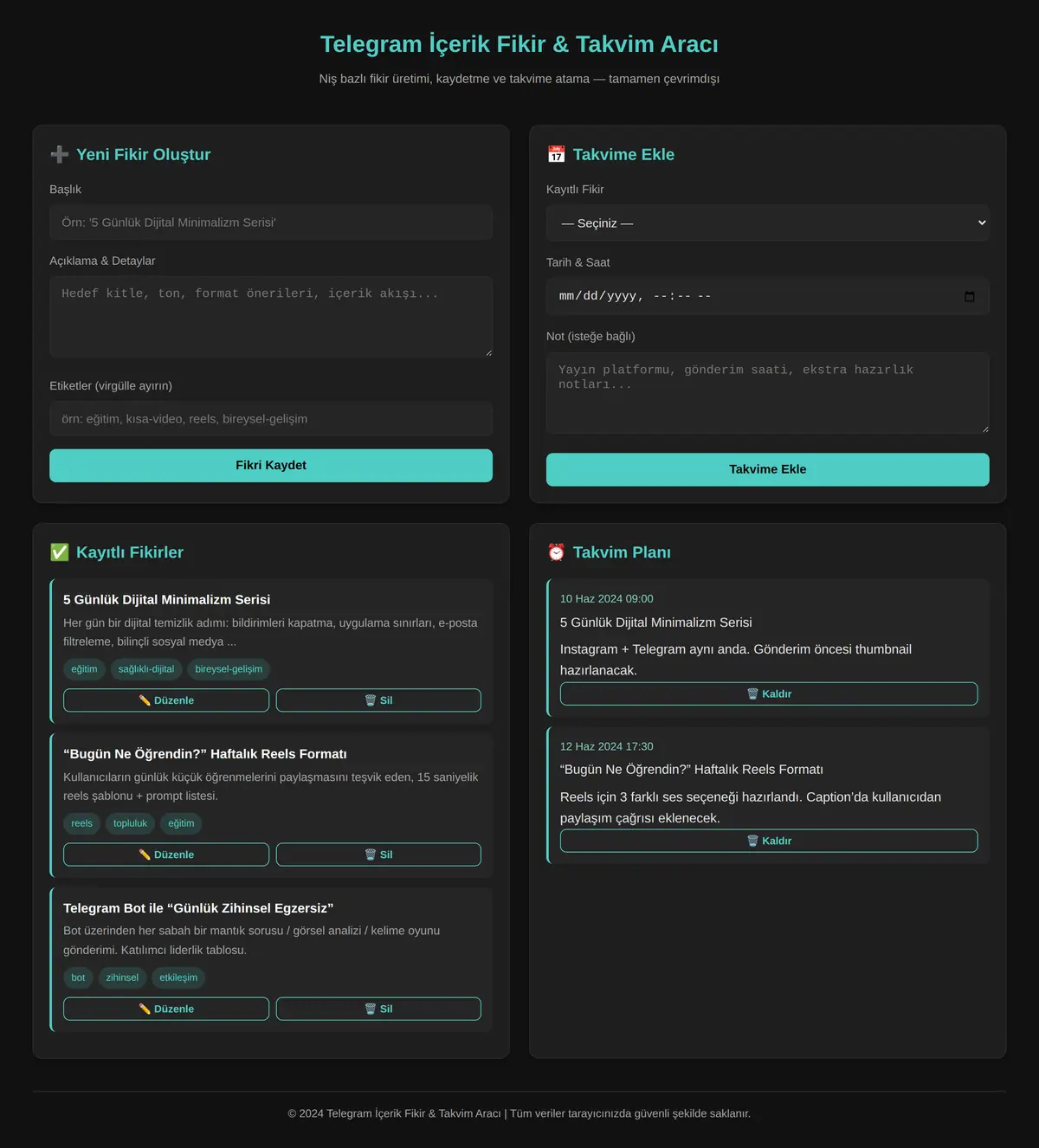1039x1148 pixels.
Task: Delete the Günlük Zihinsel Egzersiz idea
Action: [378, 1009]
